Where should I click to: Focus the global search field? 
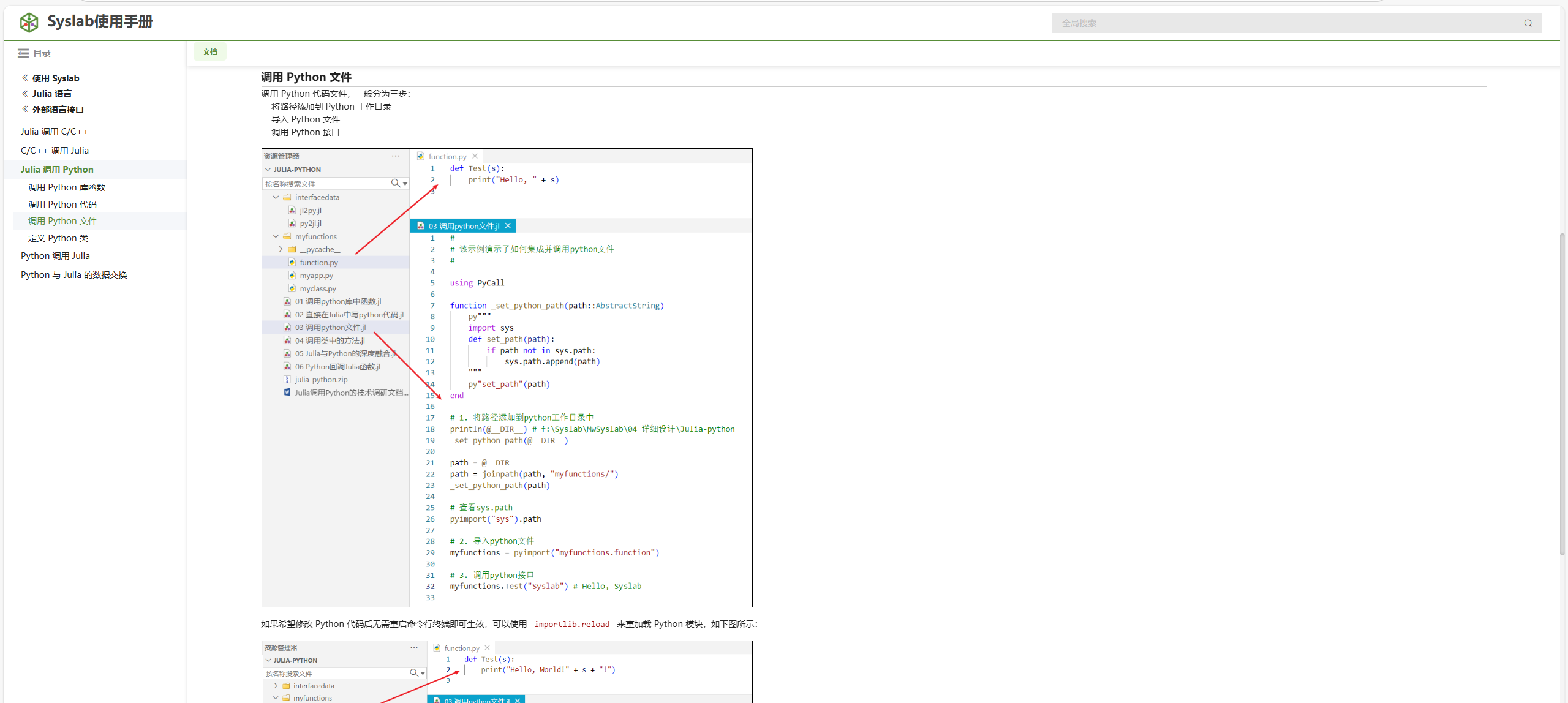tap(1297, 23)
